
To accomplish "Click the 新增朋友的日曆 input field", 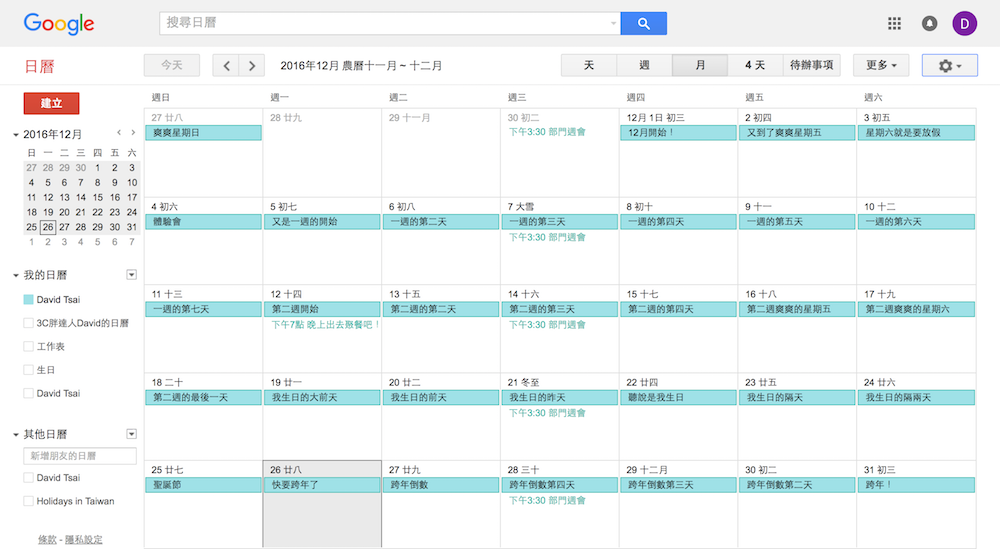I will (x=80, y=456).
